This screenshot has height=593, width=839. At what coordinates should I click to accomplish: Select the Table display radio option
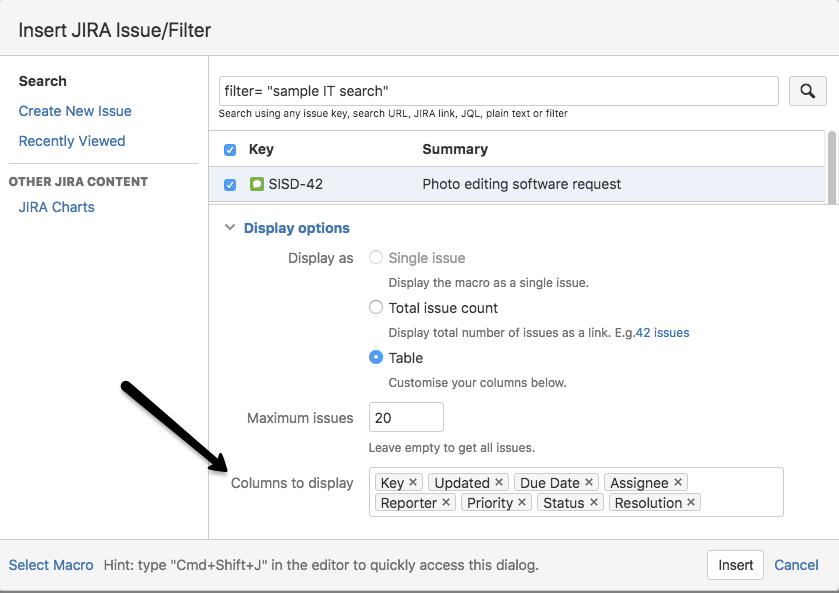376,357
